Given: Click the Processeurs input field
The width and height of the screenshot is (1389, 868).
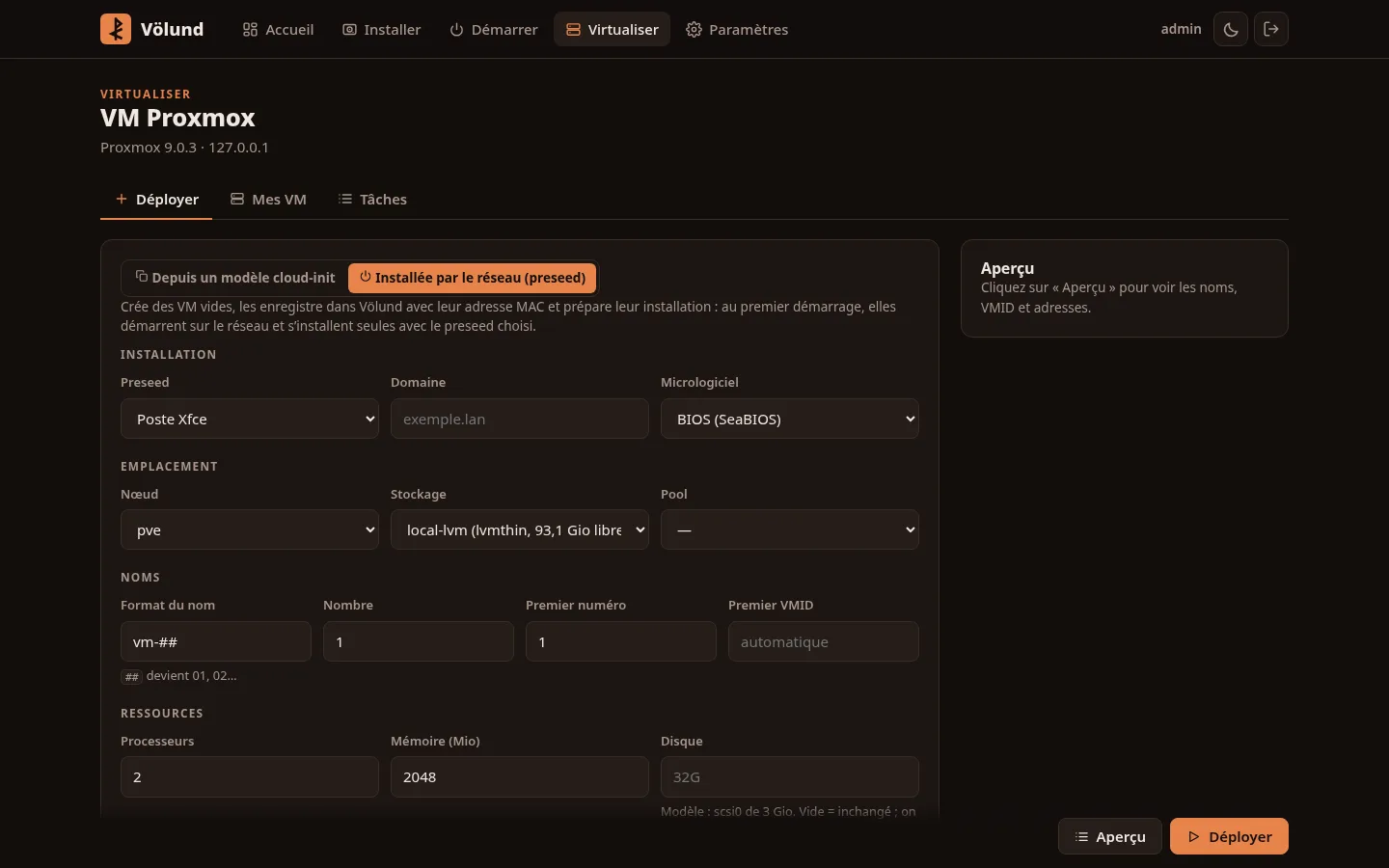Looking at the screenshot, I should click(x=250, y=777).
